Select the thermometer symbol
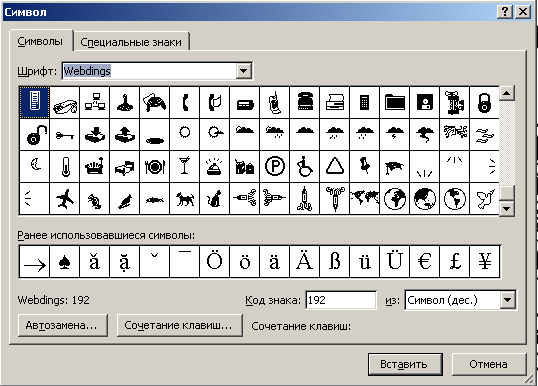 65,167
